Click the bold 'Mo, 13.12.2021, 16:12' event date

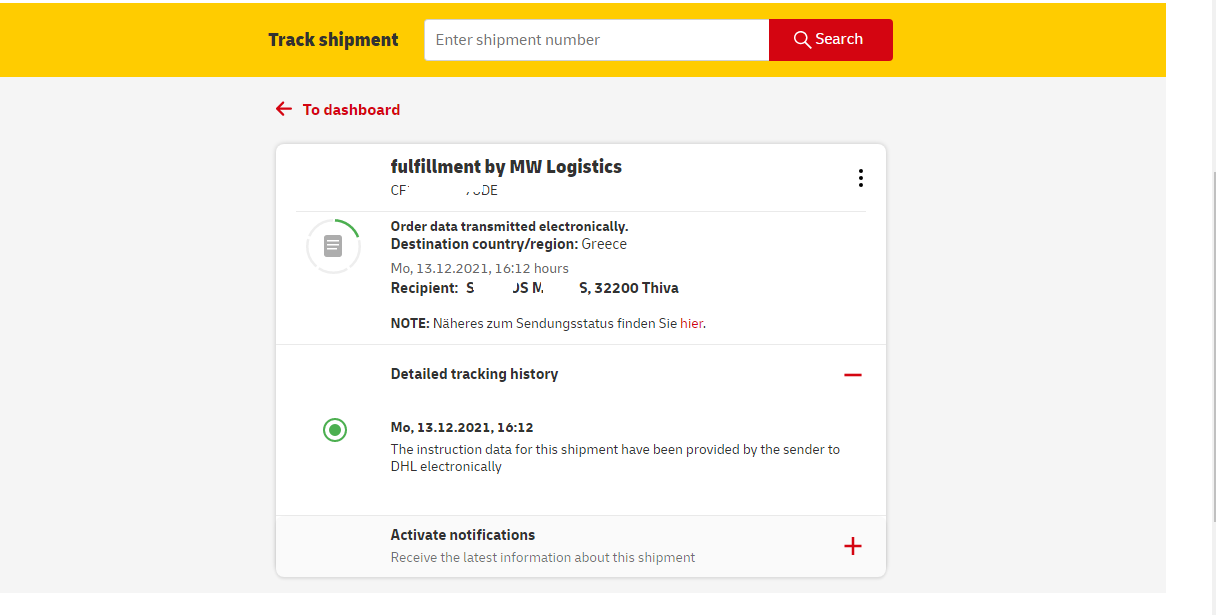tap(462, 427)
